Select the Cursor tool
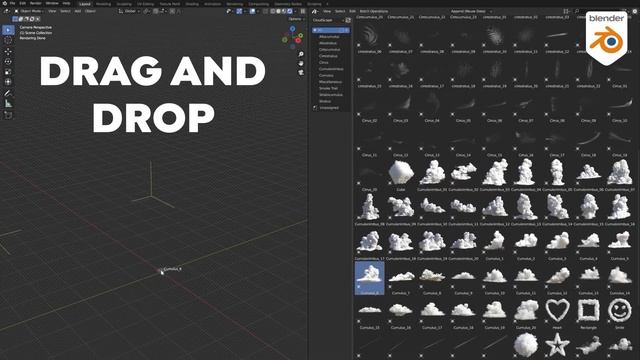This screenshot has width=640, height=360. click(8, 40)
